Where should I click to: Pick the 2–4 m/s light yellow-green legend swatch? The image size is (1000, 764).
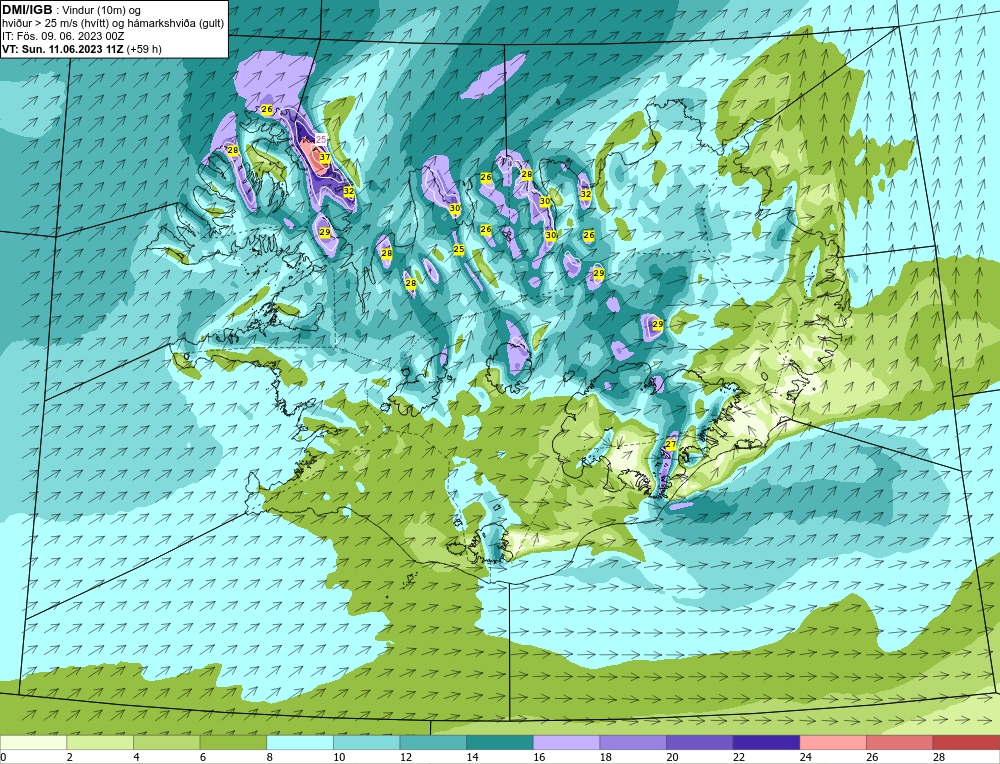point(99,742)
